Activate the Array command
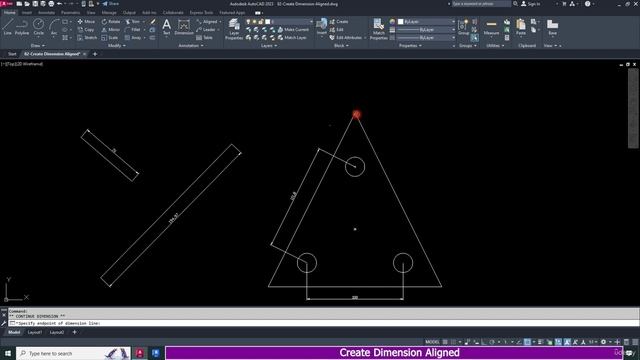640x360 pixels. coord(133,38)
